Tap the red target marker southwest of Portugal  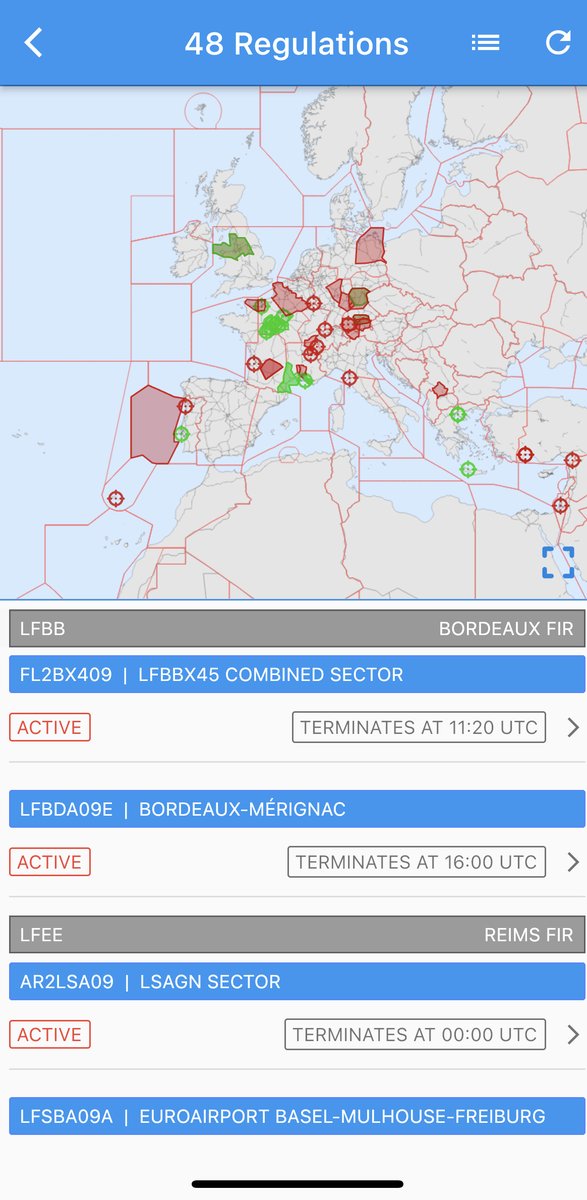[x=115, y=498]
